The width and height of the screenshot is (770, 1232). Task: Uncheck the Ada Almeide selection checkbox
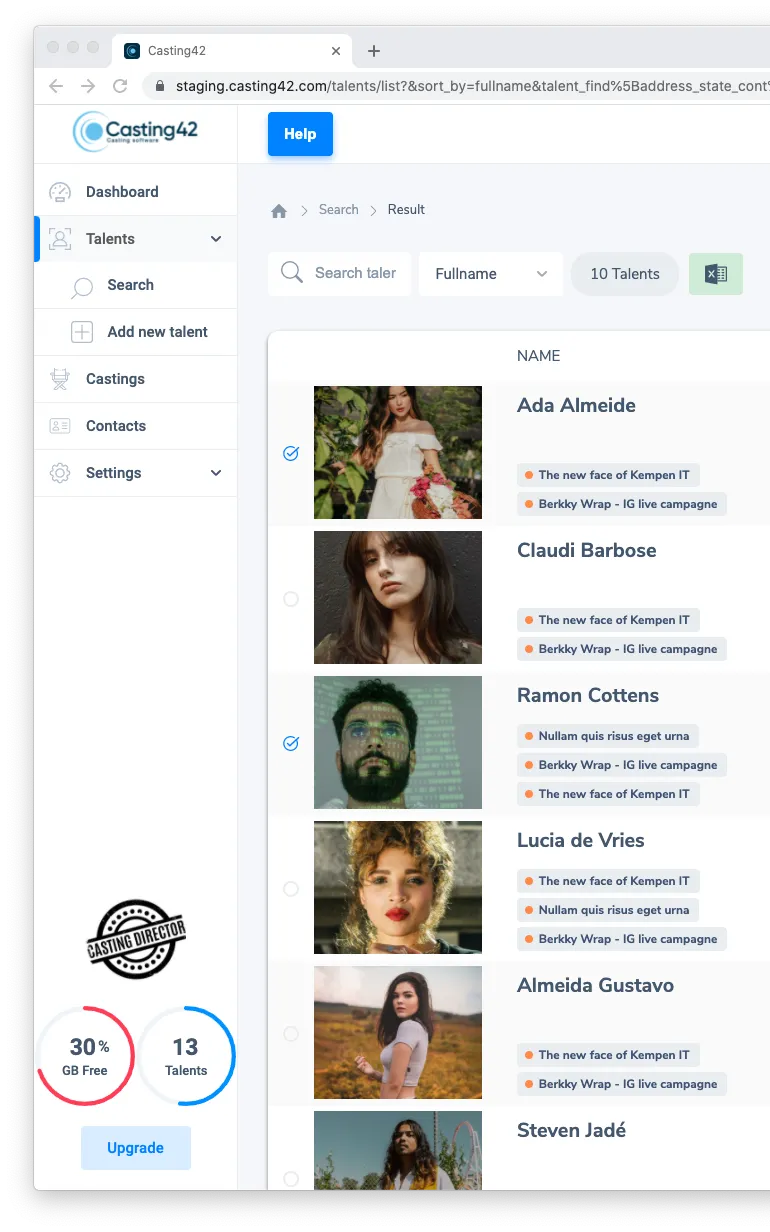coord(291,454)
